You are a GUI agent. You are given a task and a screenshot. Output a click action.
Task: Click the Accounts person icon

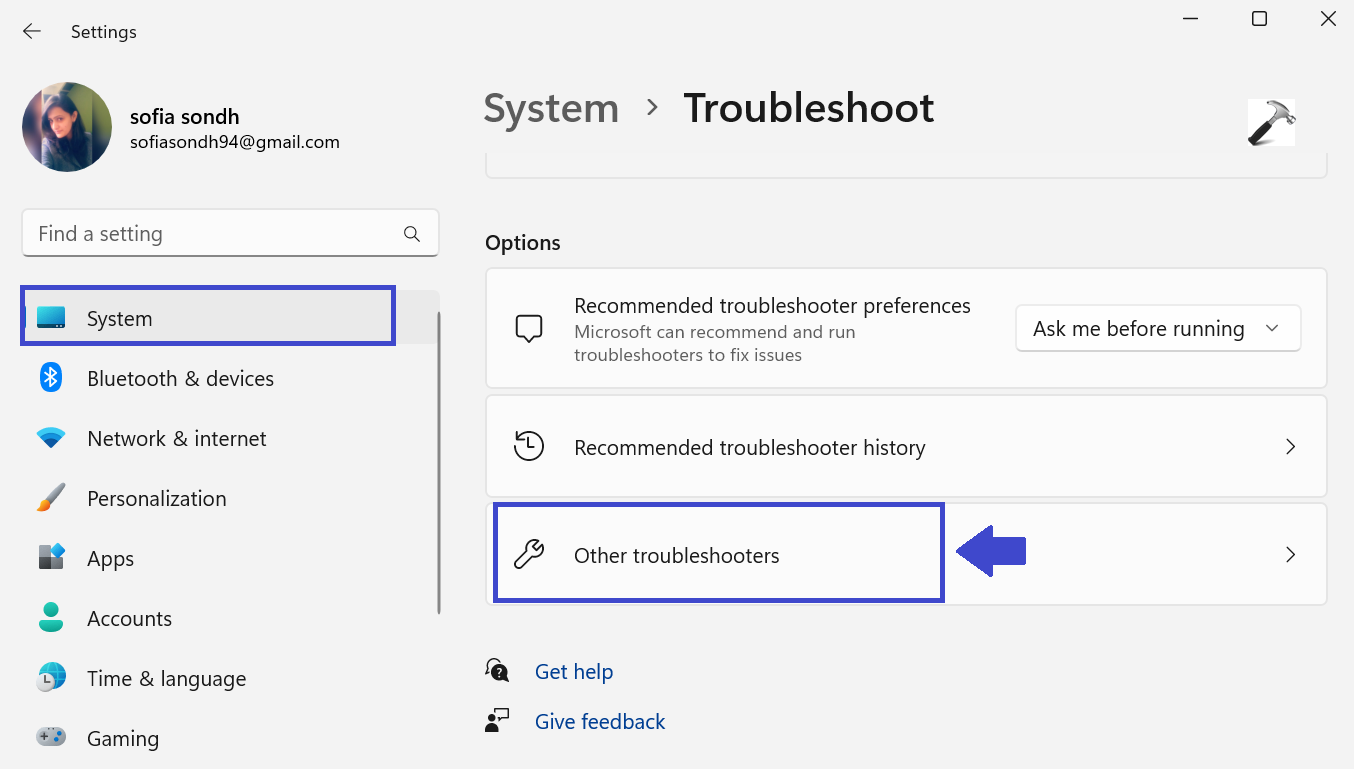click(x=51, y=617)
